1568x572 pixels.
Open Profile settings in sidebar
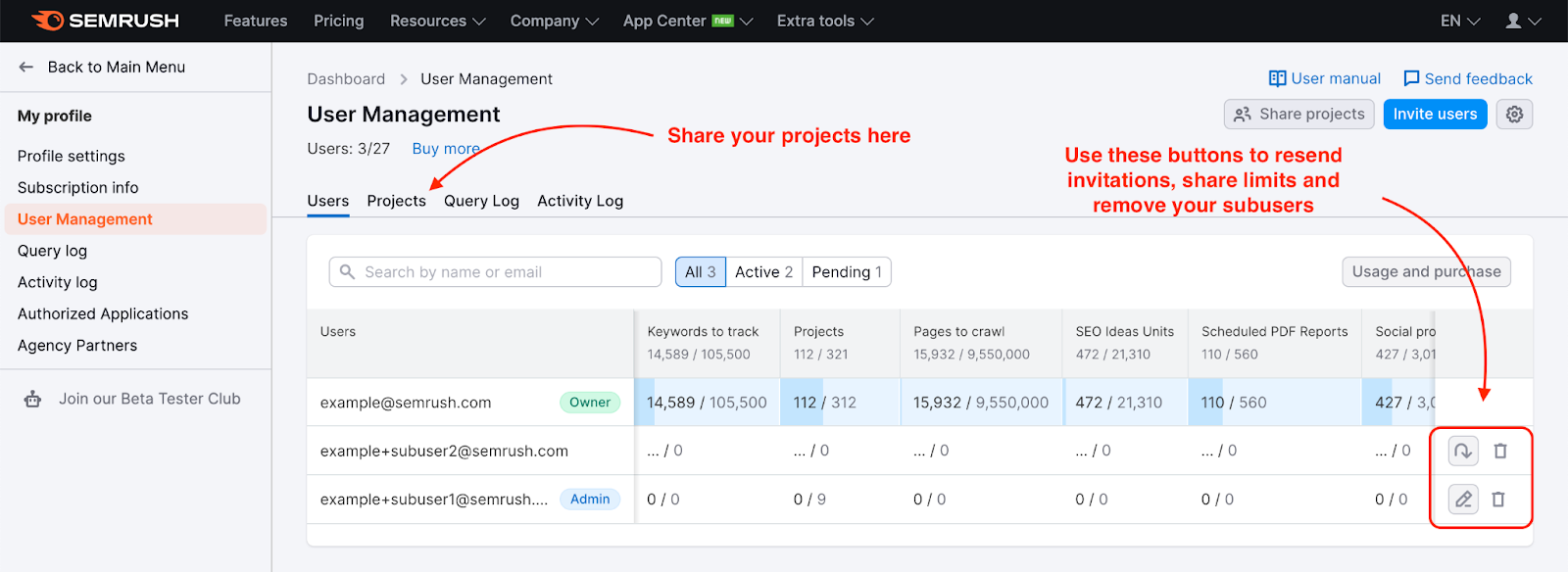[x=72, y=156]
